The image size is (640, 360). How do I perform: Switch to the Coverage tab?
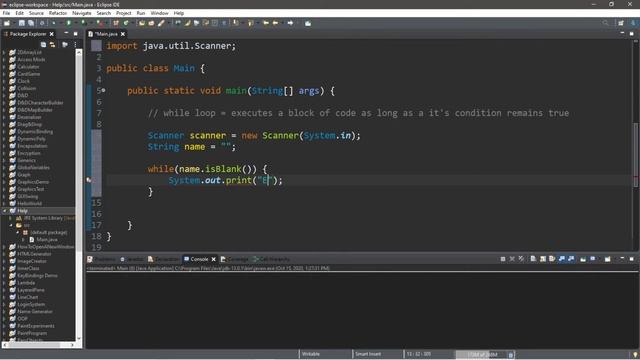pyautogui.click(x=234, y=259)
